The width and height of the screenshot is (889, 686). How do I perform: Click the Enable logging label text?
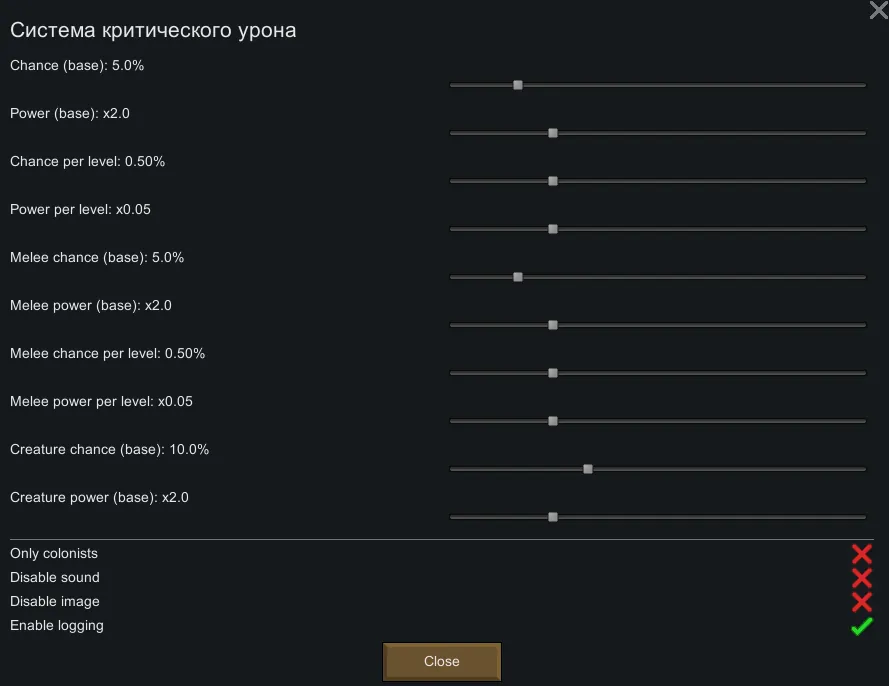pyautogui.click(x=57, y=626)
